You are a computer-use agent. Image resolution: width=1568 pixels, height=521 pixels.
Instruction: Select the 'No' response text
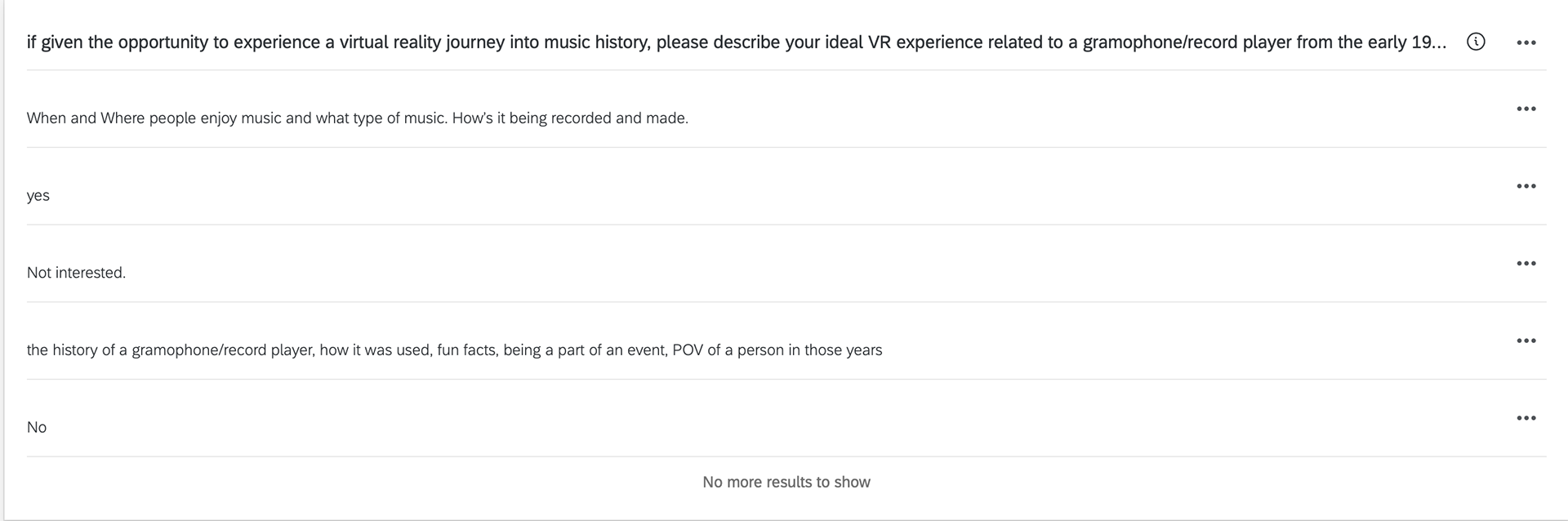coord(36,427)
